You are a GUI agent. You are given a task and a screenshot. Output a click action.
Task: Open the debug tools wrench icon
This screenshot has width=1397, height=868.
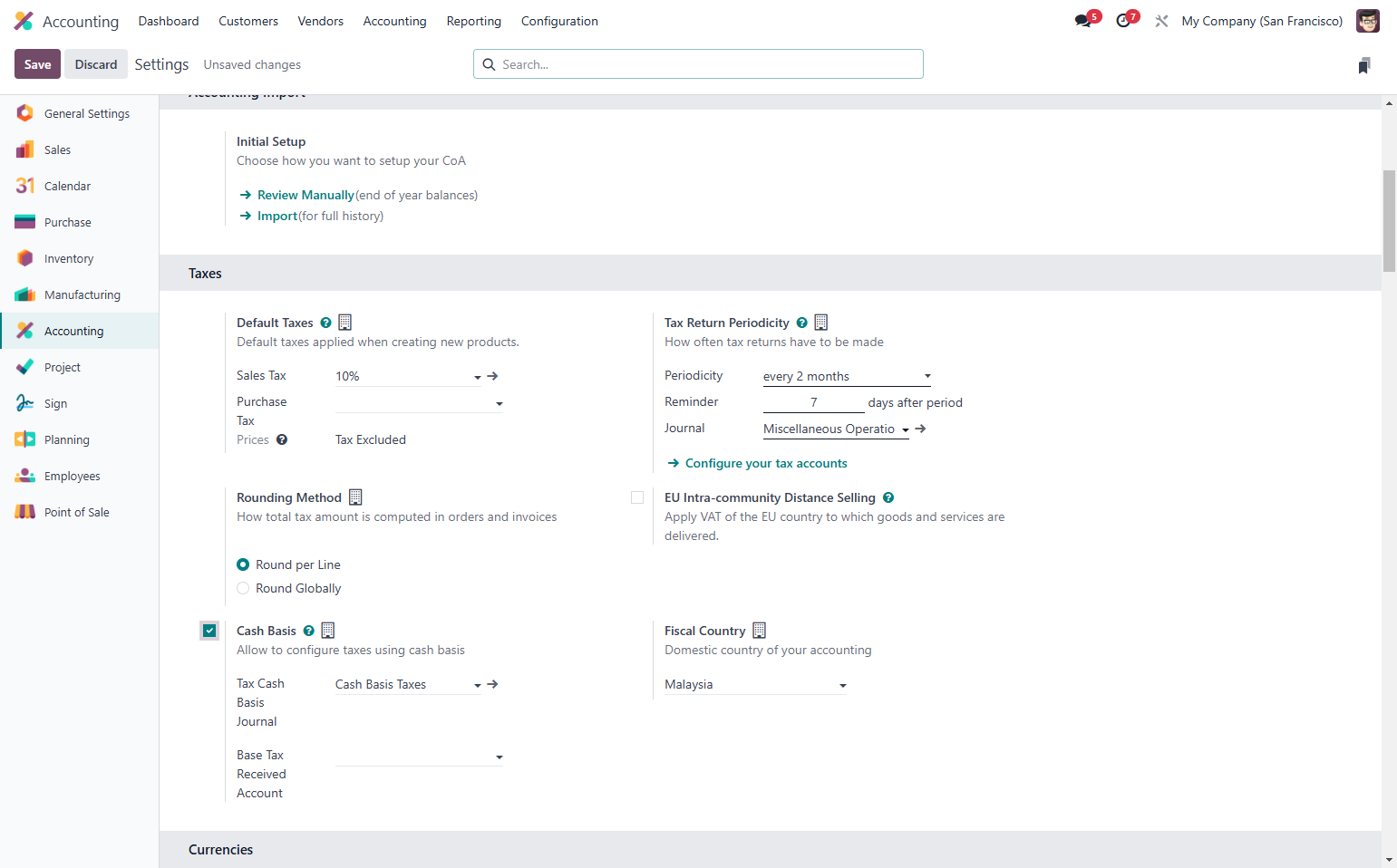click(x=1161, y=21)
